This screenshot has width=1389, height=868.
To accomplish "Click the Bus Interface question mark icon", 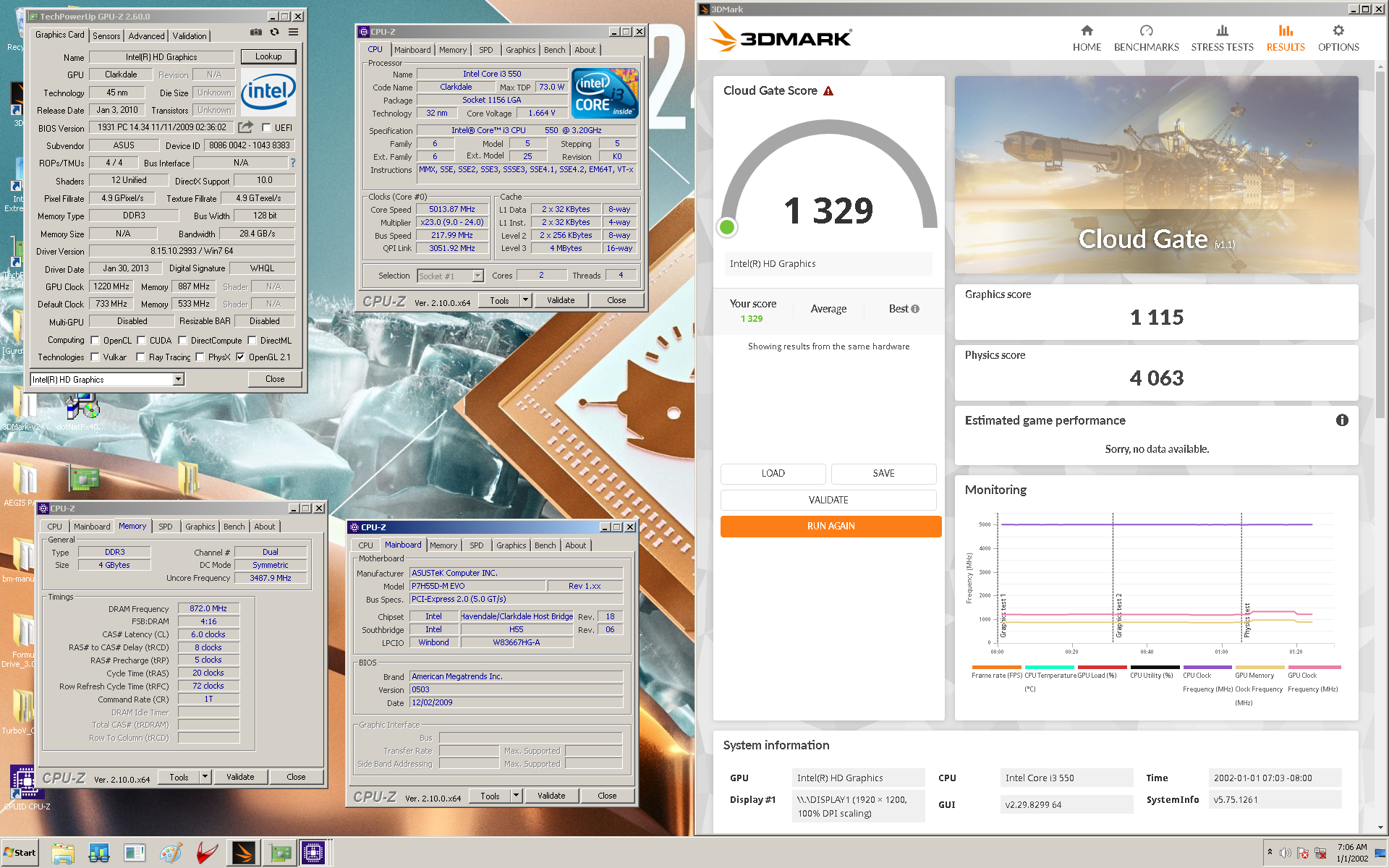I will [293, 163].
